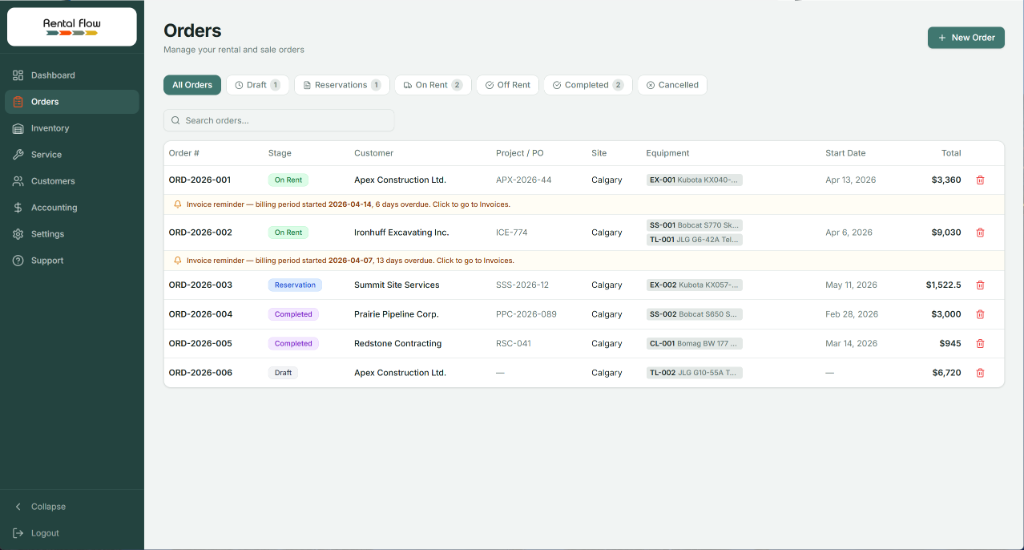Image resolution: width=1024 pixels, height=550 pixels.
Task: Click the Customers people icon
Action: (18, 181)
